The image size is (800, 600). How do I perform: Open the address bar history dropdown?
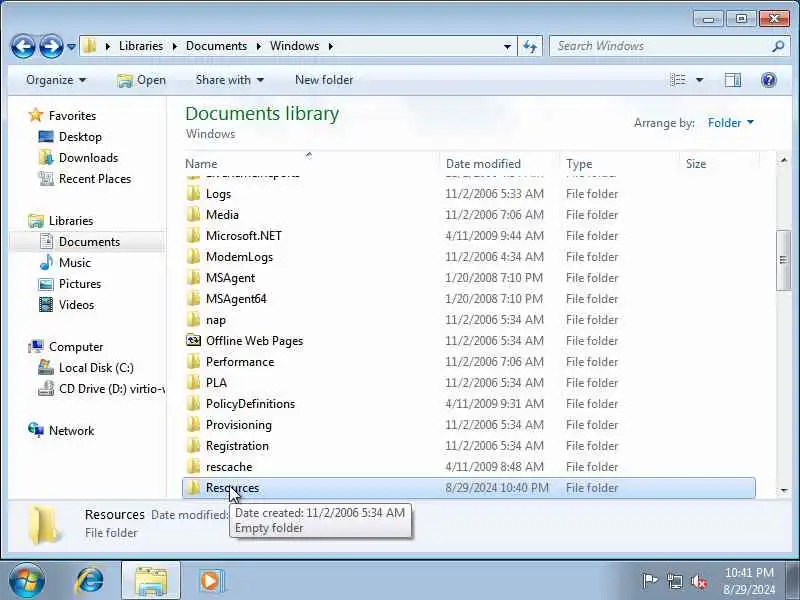[507, 46]
